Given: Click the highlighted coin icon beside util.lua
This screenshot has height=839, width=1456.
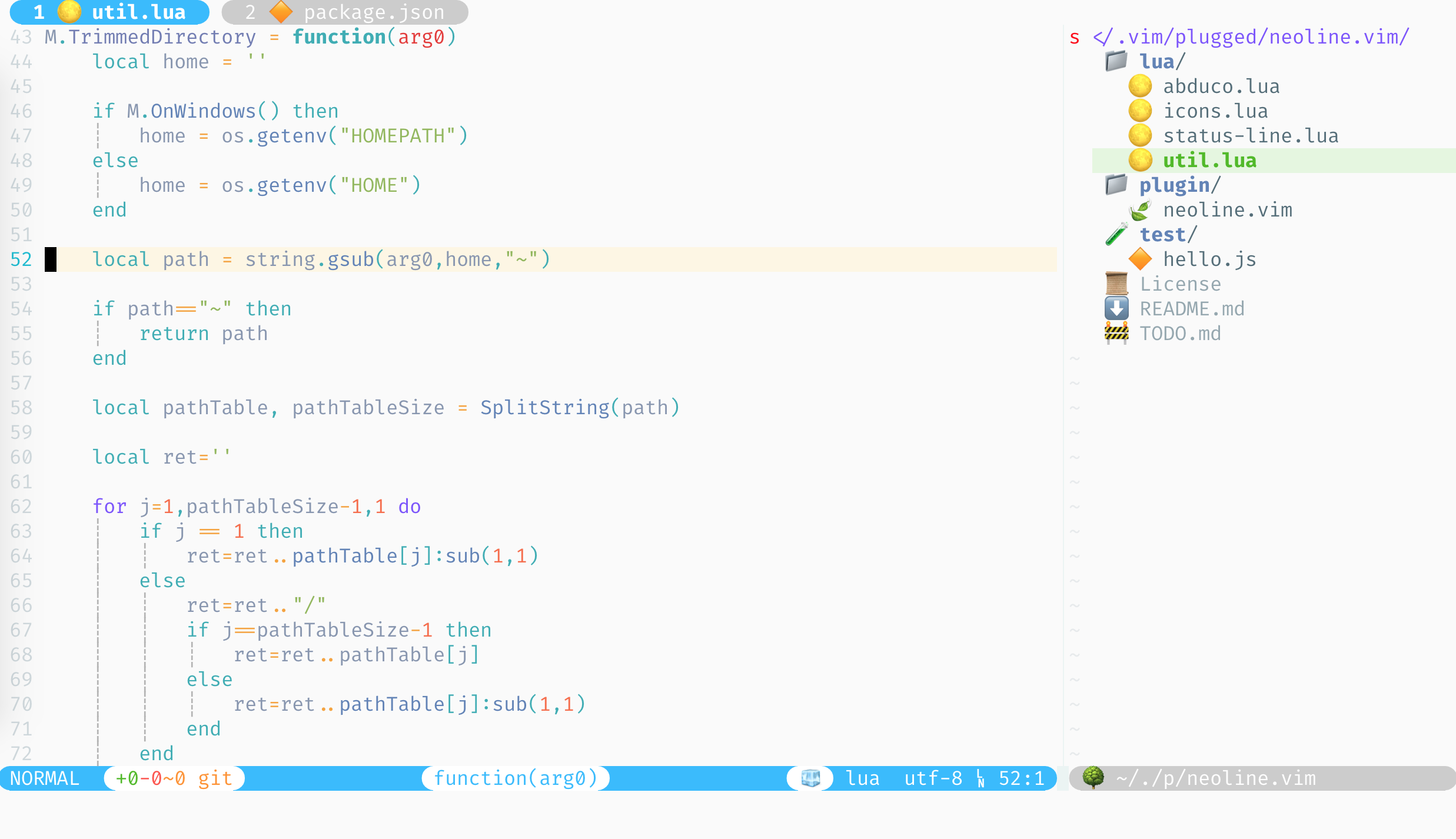Looking at the screenshot, I should click(1141, 160).
